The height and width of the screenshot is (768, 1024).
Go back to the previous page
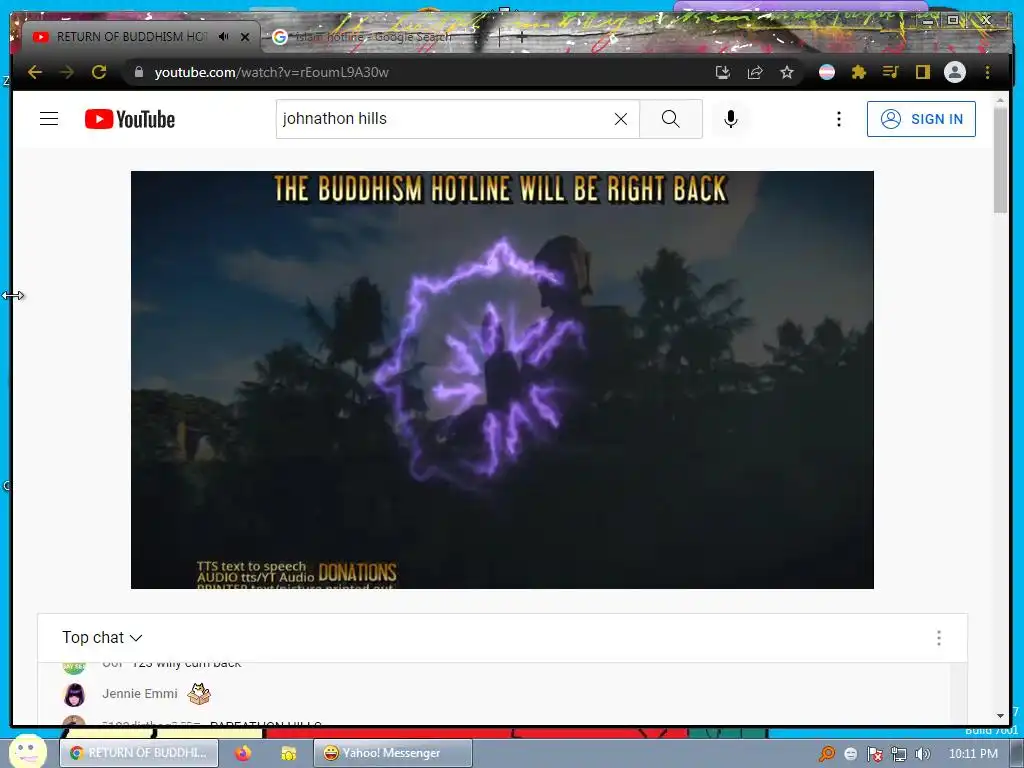click(x=35, y=72)
